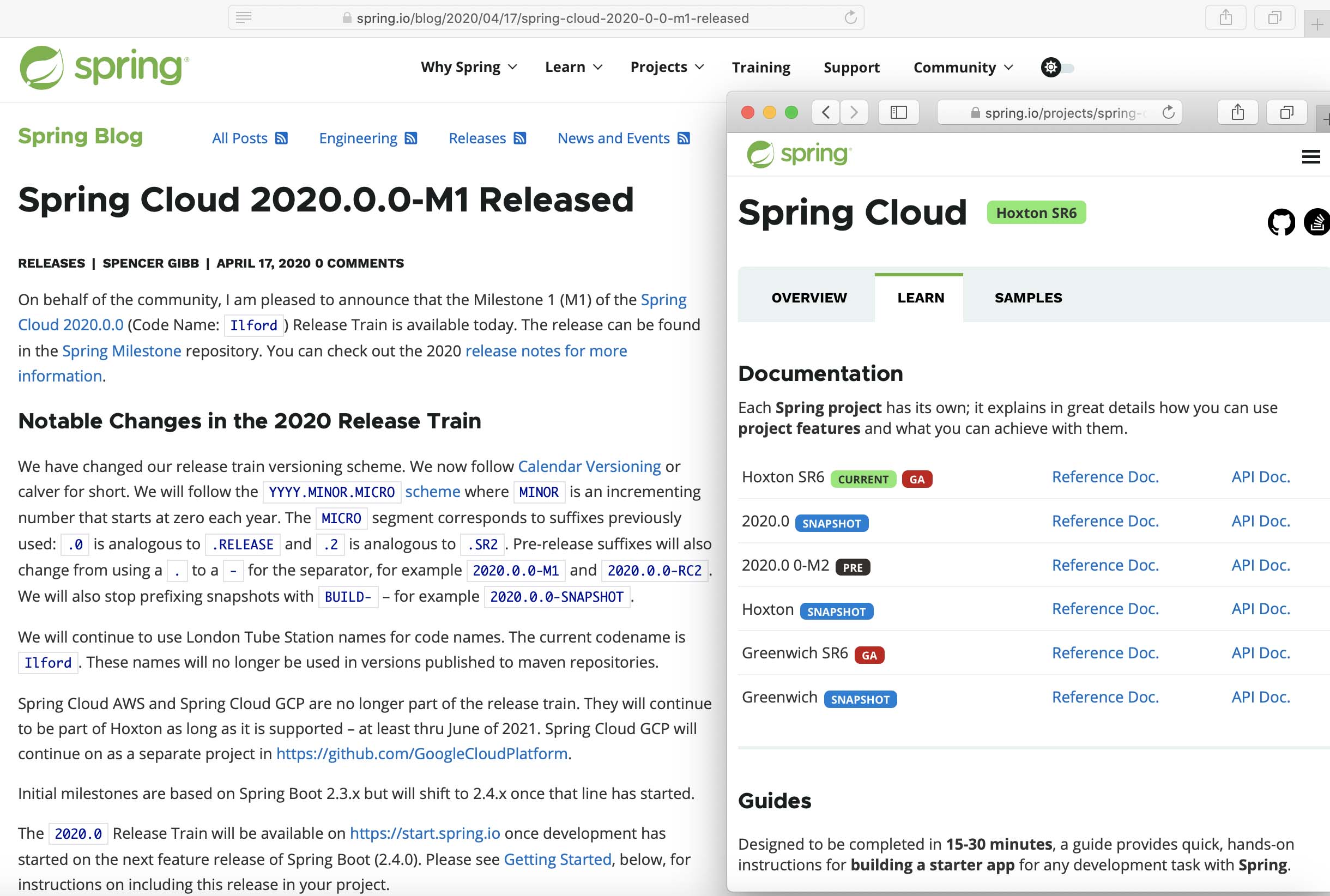Open the Engineering blog category

coord(358,138)
